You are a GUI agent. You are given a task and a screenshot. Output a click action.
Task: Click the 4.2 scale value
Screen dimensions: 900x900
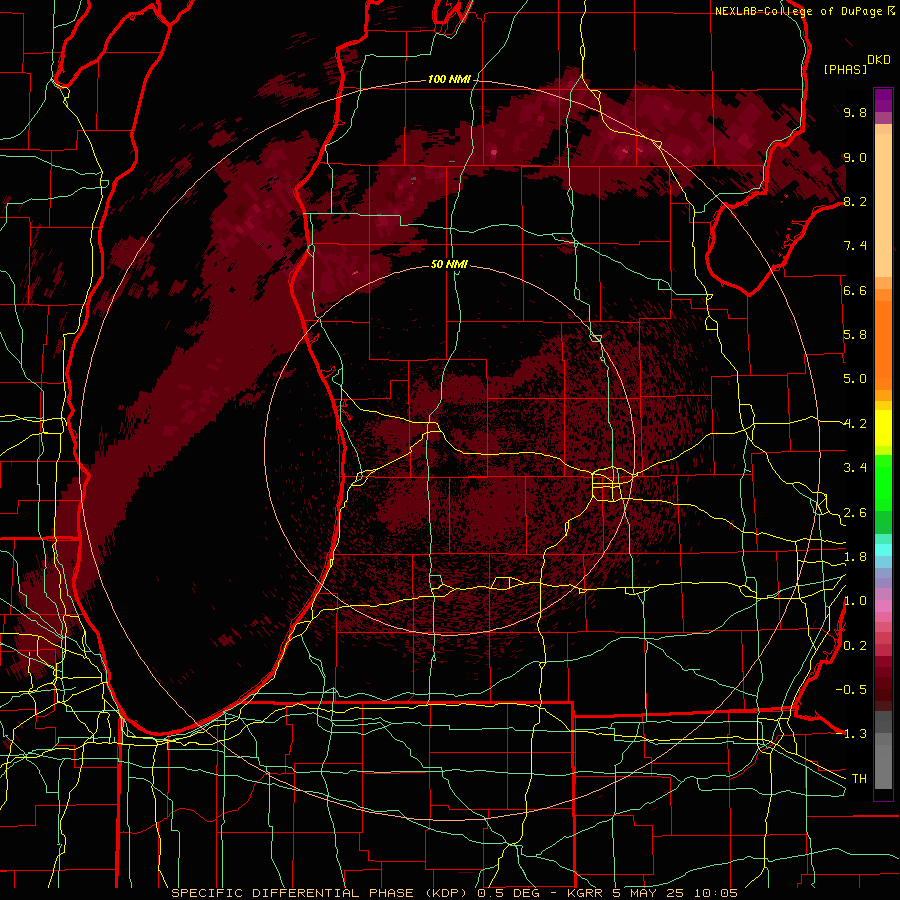pyautogui.click(x=855, y=424)
